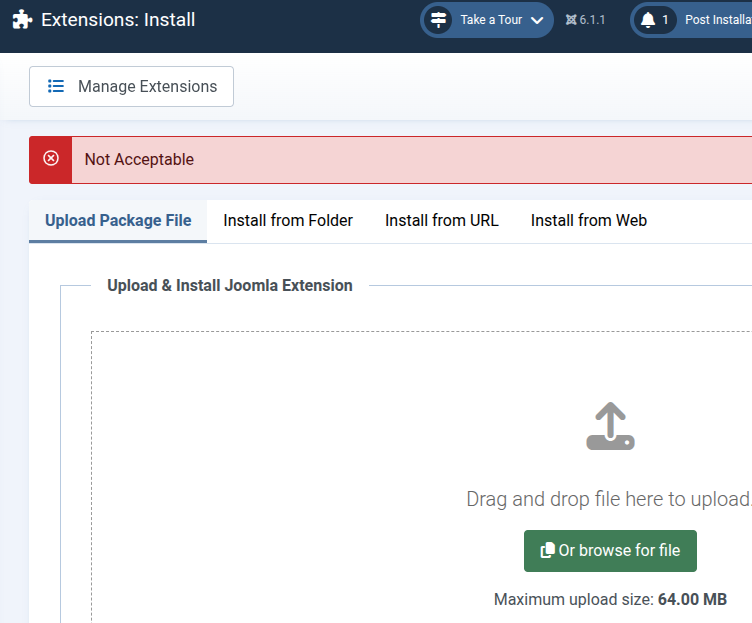Click the red error circle-x icon
Viewport: 752px width, 623px height.
point(51,158)
